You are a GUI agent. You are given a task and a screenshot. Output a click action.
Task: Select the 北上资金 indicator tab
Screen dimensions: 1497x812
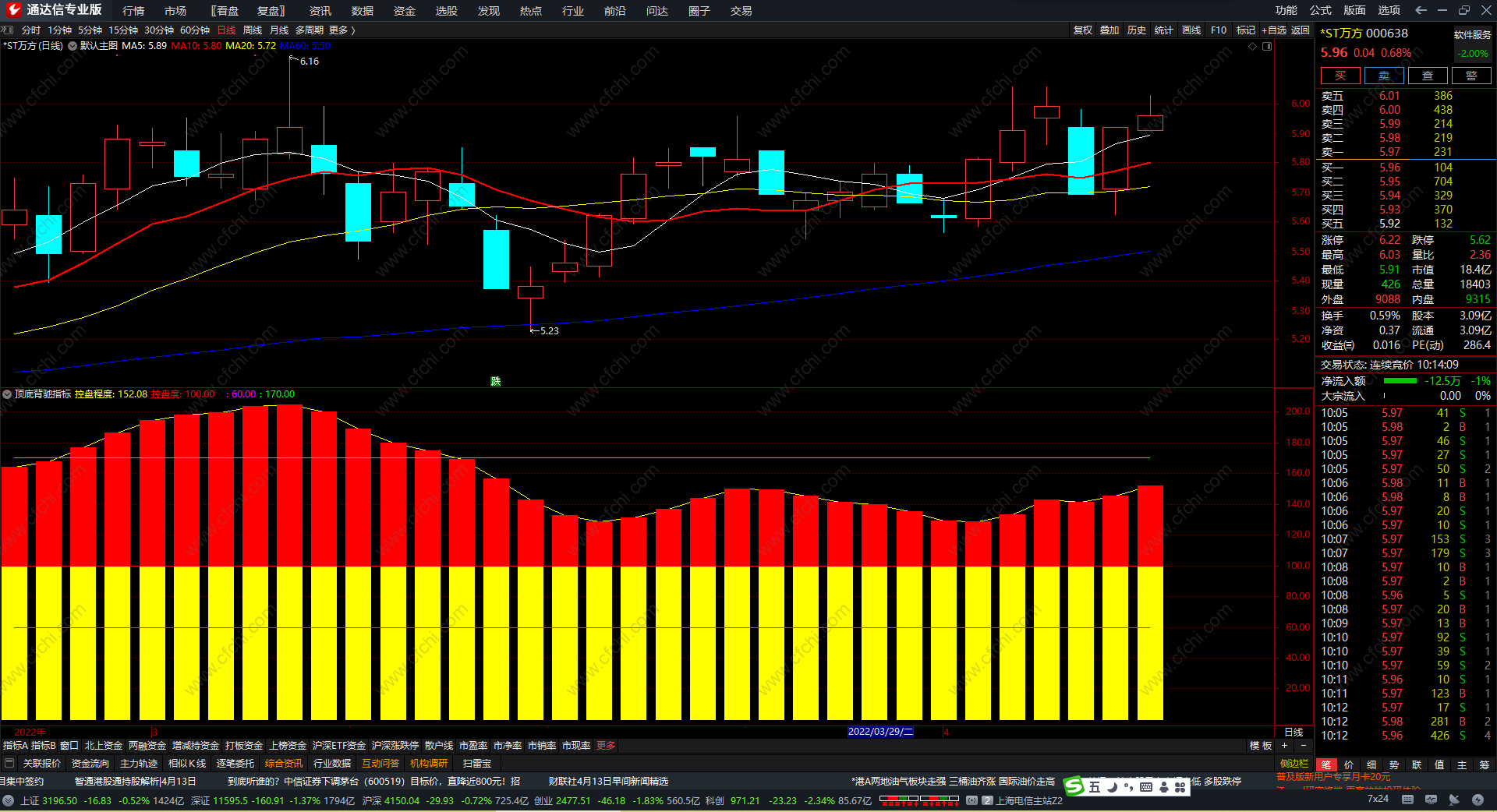(x=104, y=746)
